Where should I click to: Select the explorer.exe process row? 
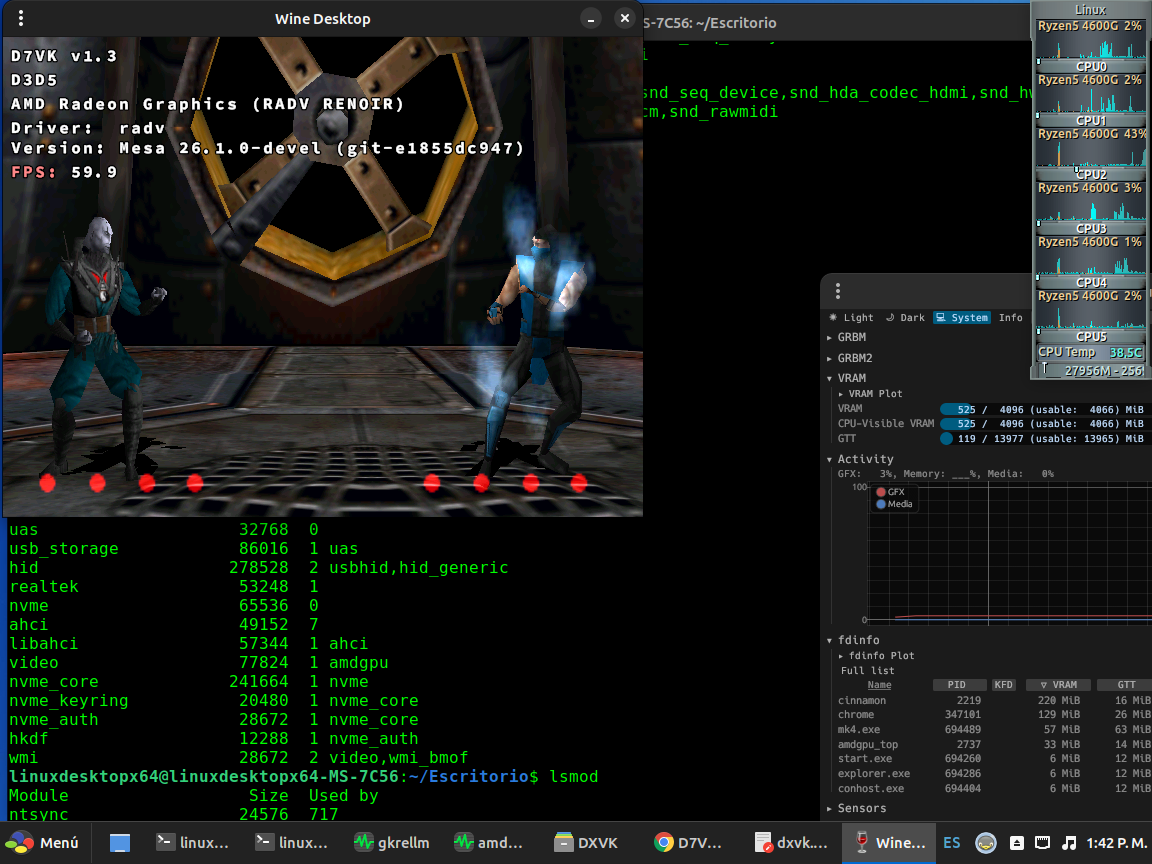993,774
